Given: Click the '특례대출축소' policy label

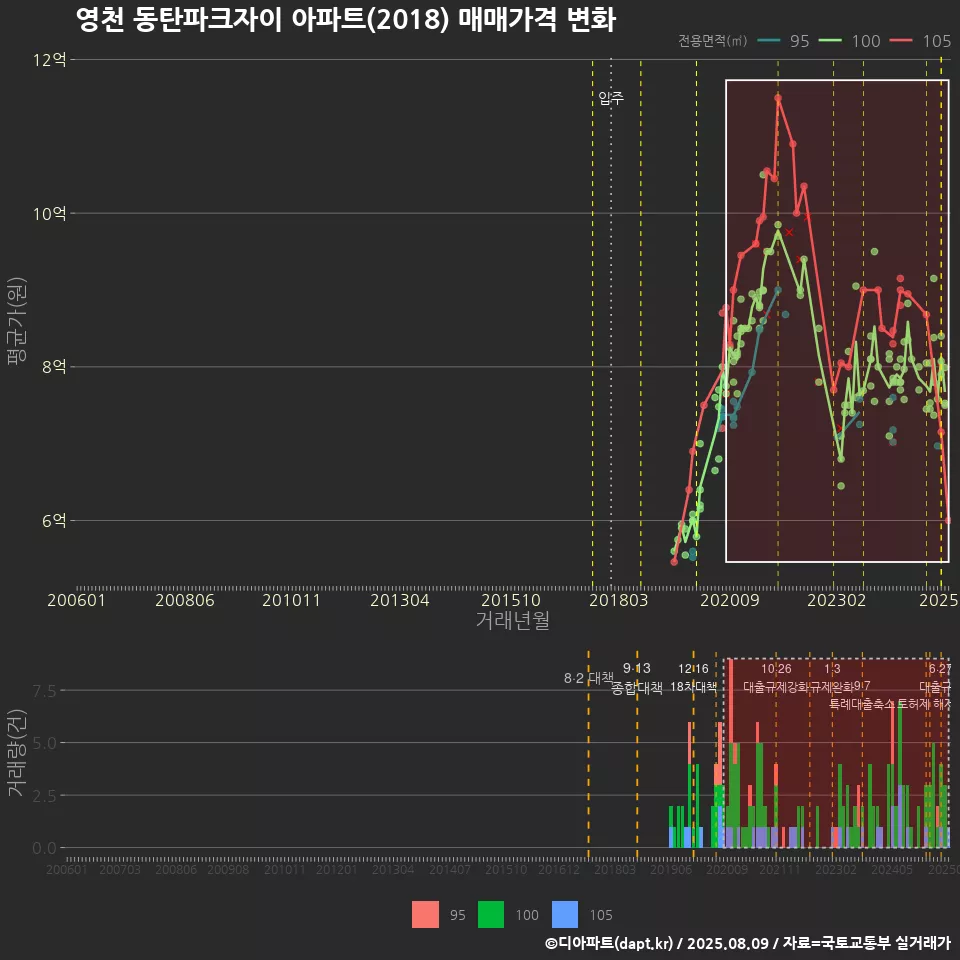Looking at the screenshot, I should click(x=862, y=704).
